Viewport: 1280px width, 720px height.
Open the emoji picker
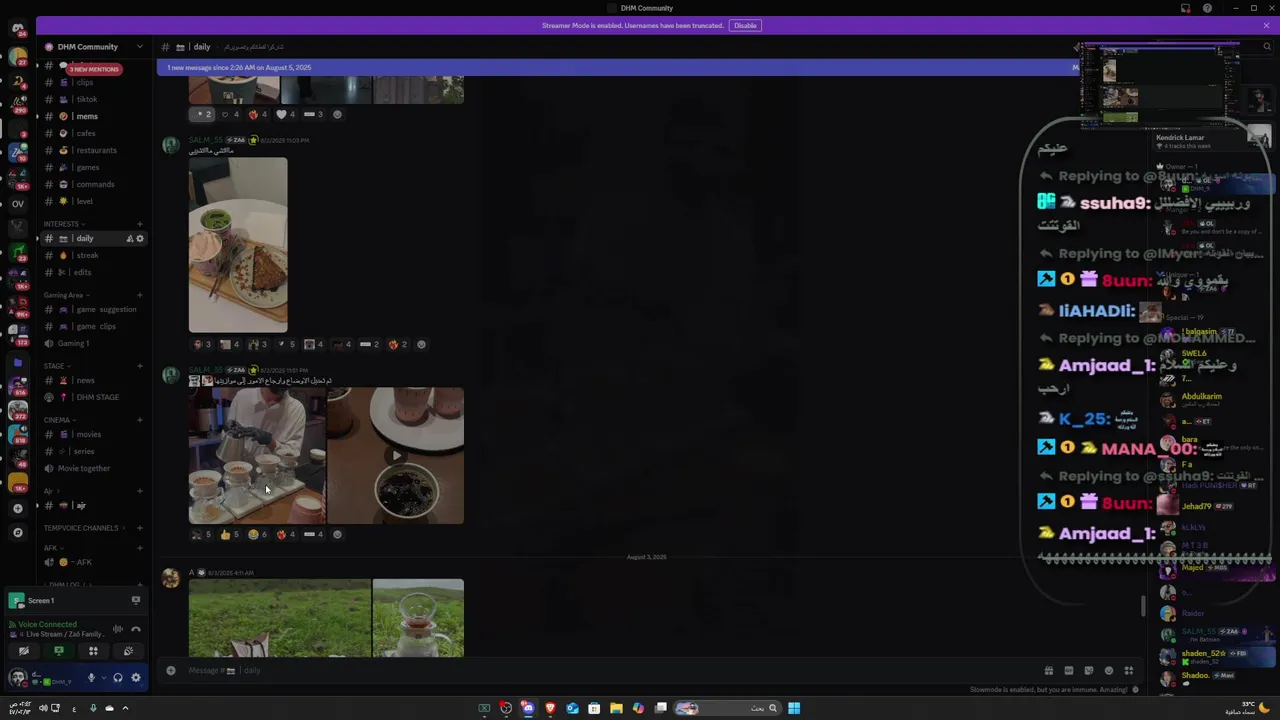tap(1109, 670)
